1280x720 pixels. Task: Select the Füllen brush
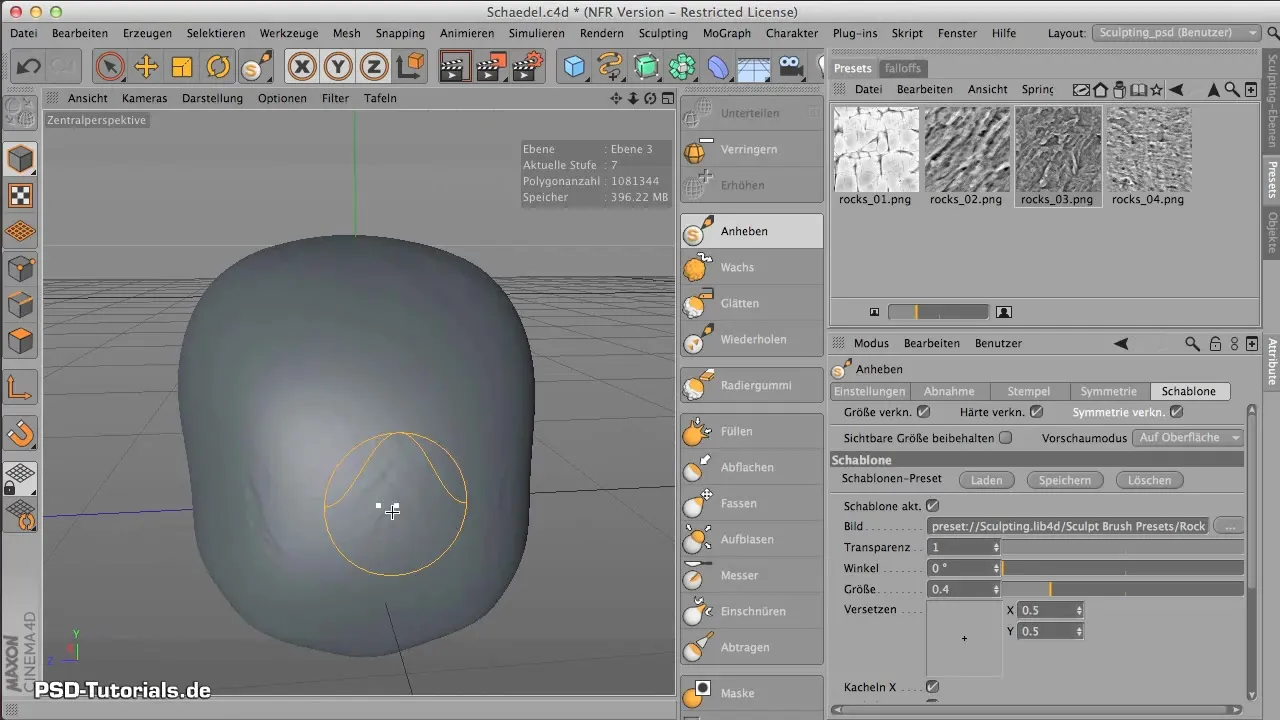click(751, 431)
